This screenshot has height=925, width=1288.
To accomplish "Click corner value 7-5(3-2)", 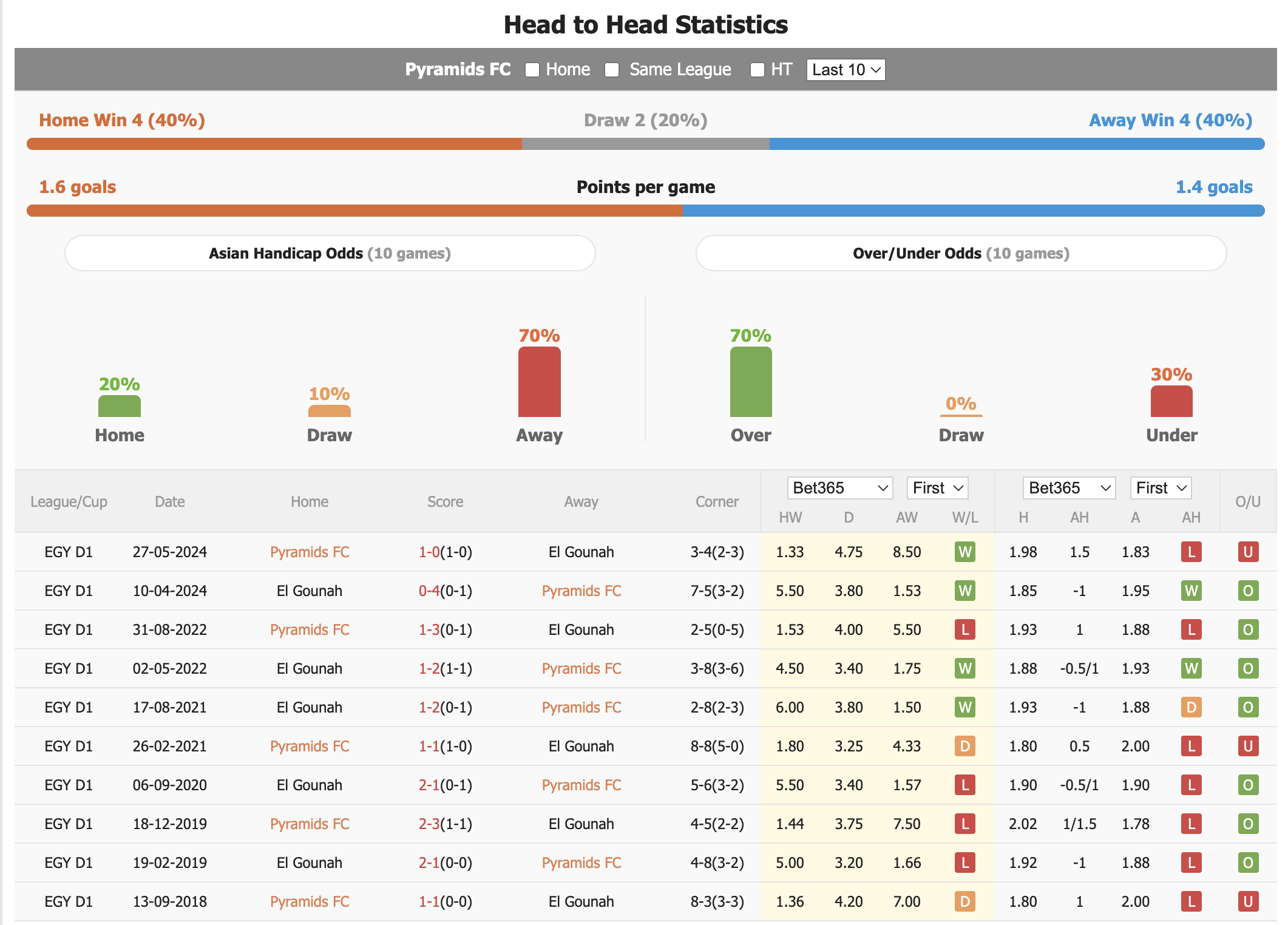I will pyautogui.click(x=717, y=591).
